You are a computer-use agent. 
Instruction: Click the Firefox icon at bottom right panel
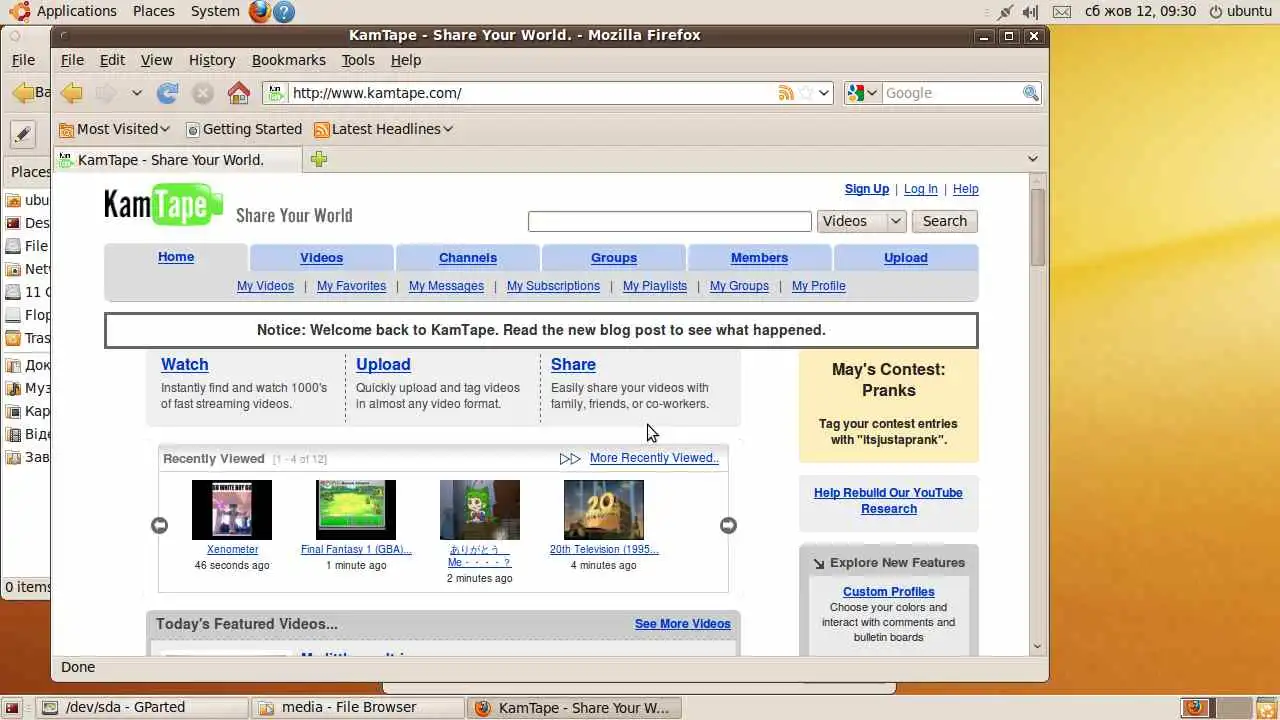tap(1194, 708)
